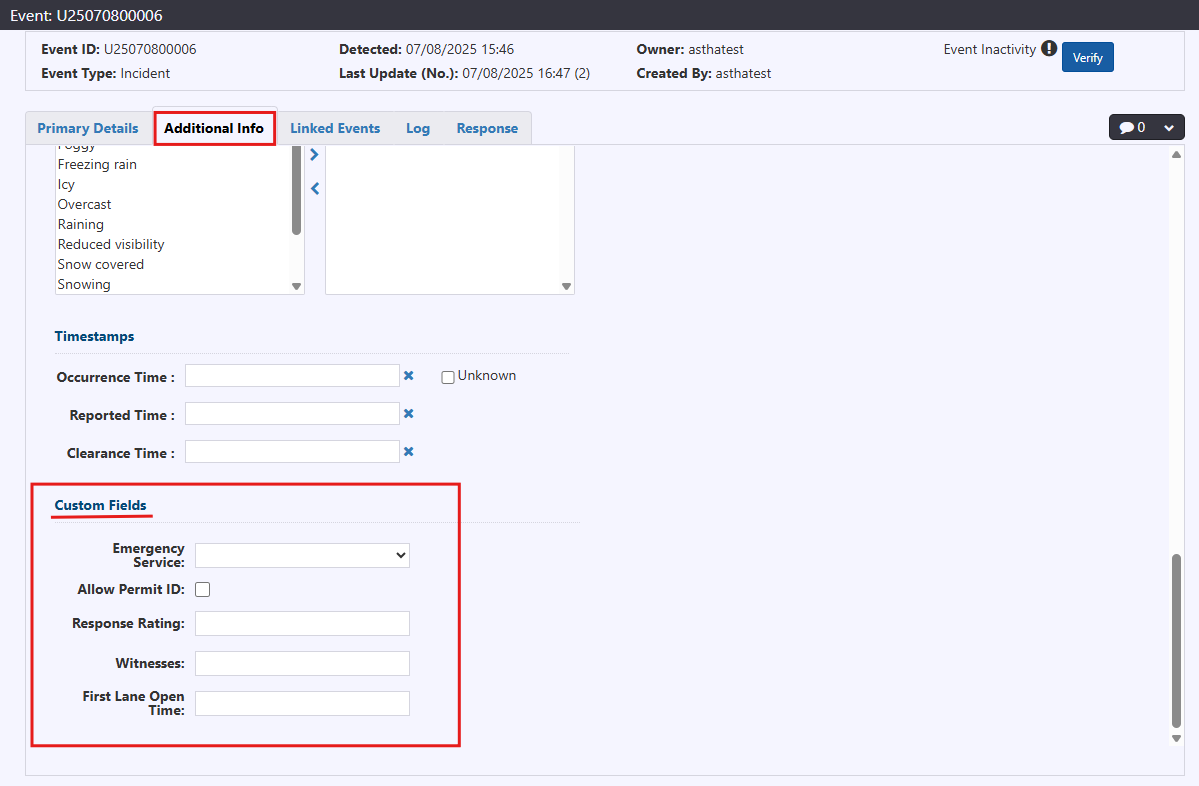1199x786 pixels.
Task: Move selected condition right with arrow icon
Action: pos(315,155)
